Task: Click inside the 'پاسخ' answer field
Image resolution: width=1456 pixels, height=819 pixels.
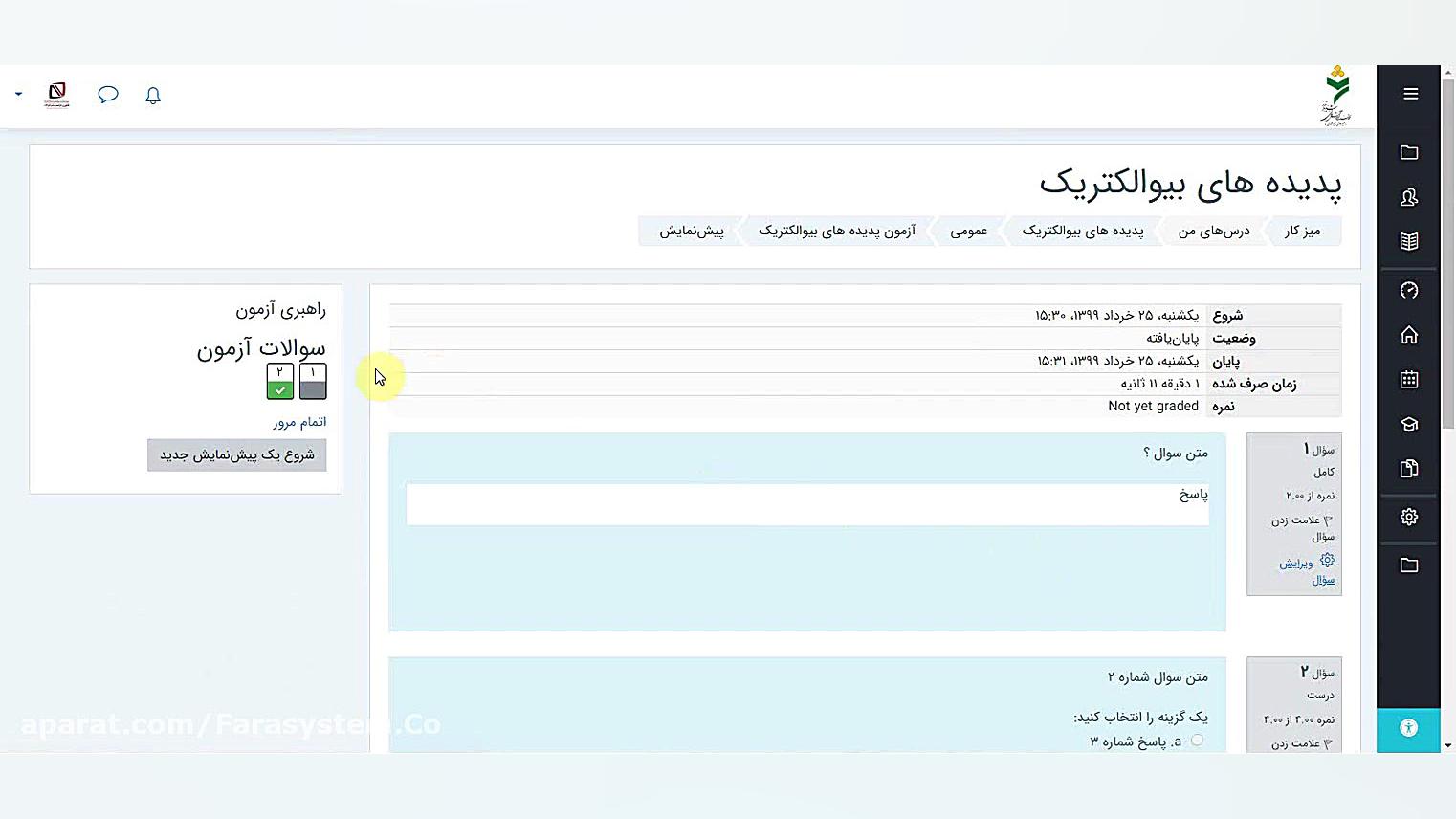Action: point(808,503)
